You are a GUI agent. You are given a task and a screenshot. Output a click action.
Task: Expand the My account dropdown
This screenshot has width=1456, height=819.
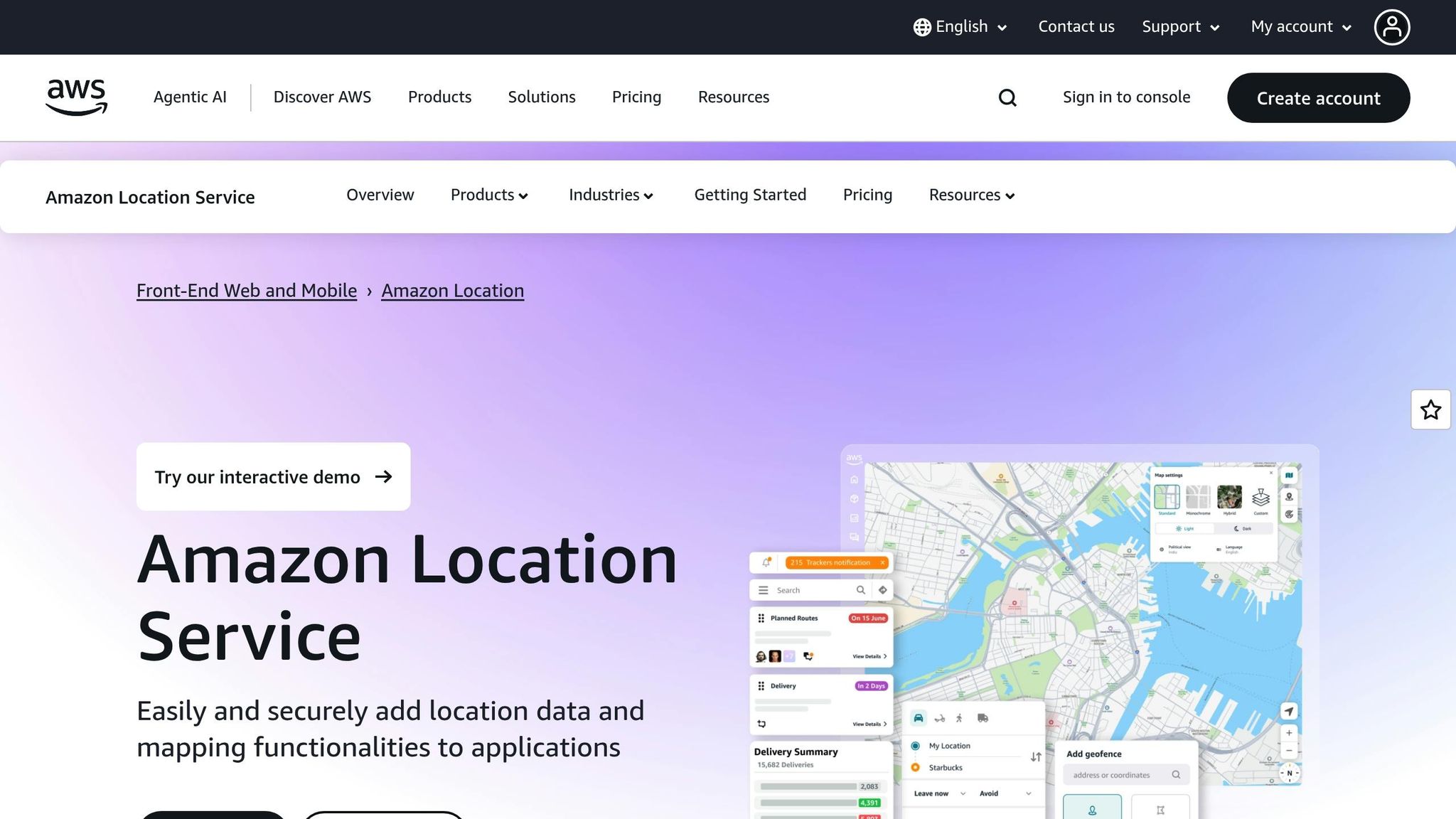(x=1301, y=27)
